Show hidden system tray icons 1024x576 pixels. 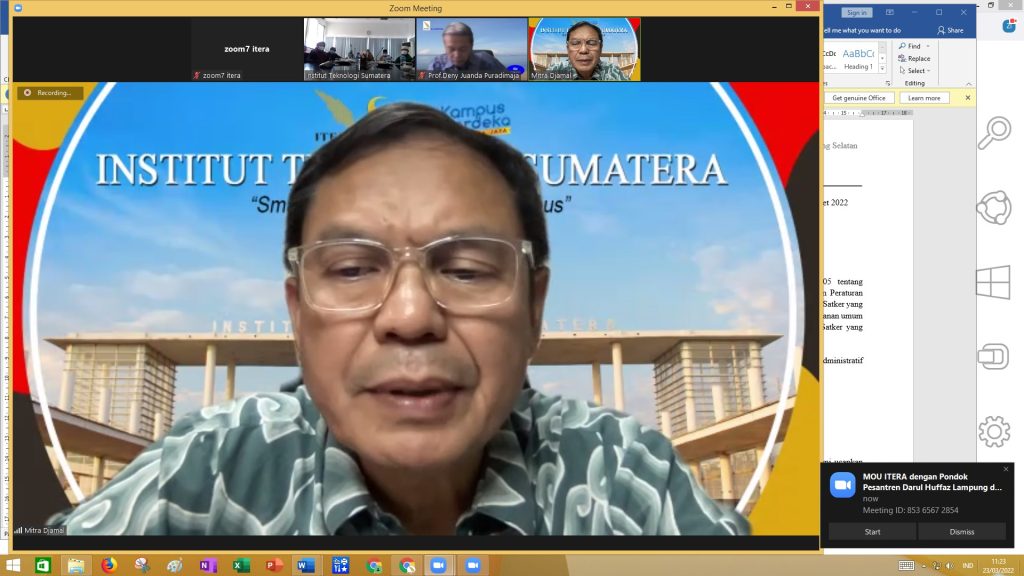tap(923, 566)
